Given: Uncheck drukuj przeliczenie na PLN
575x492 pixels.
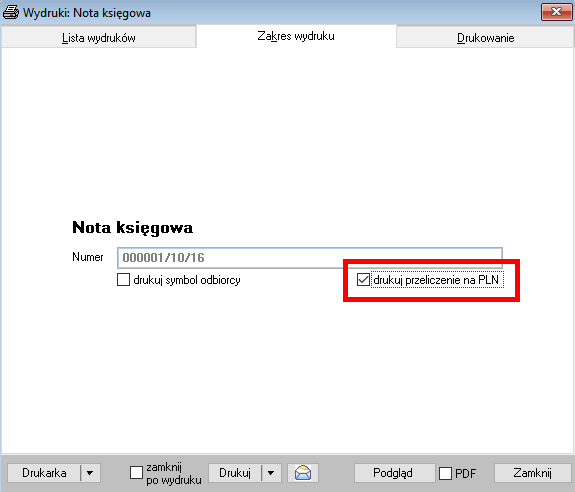Looking at the screenshot, I should click(363, 280).
